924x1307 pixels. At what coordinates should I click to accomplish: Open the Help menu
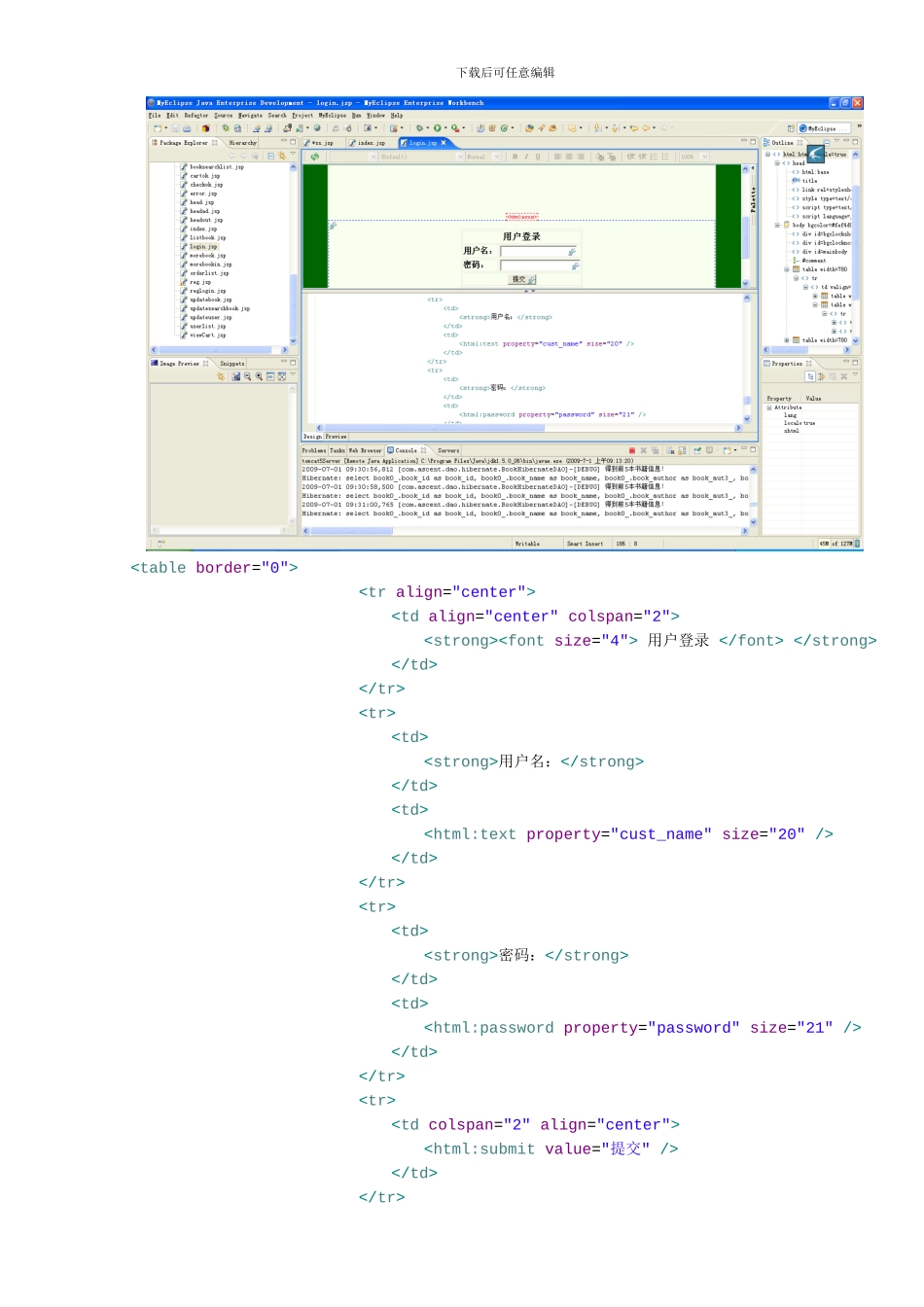point(397,115)
